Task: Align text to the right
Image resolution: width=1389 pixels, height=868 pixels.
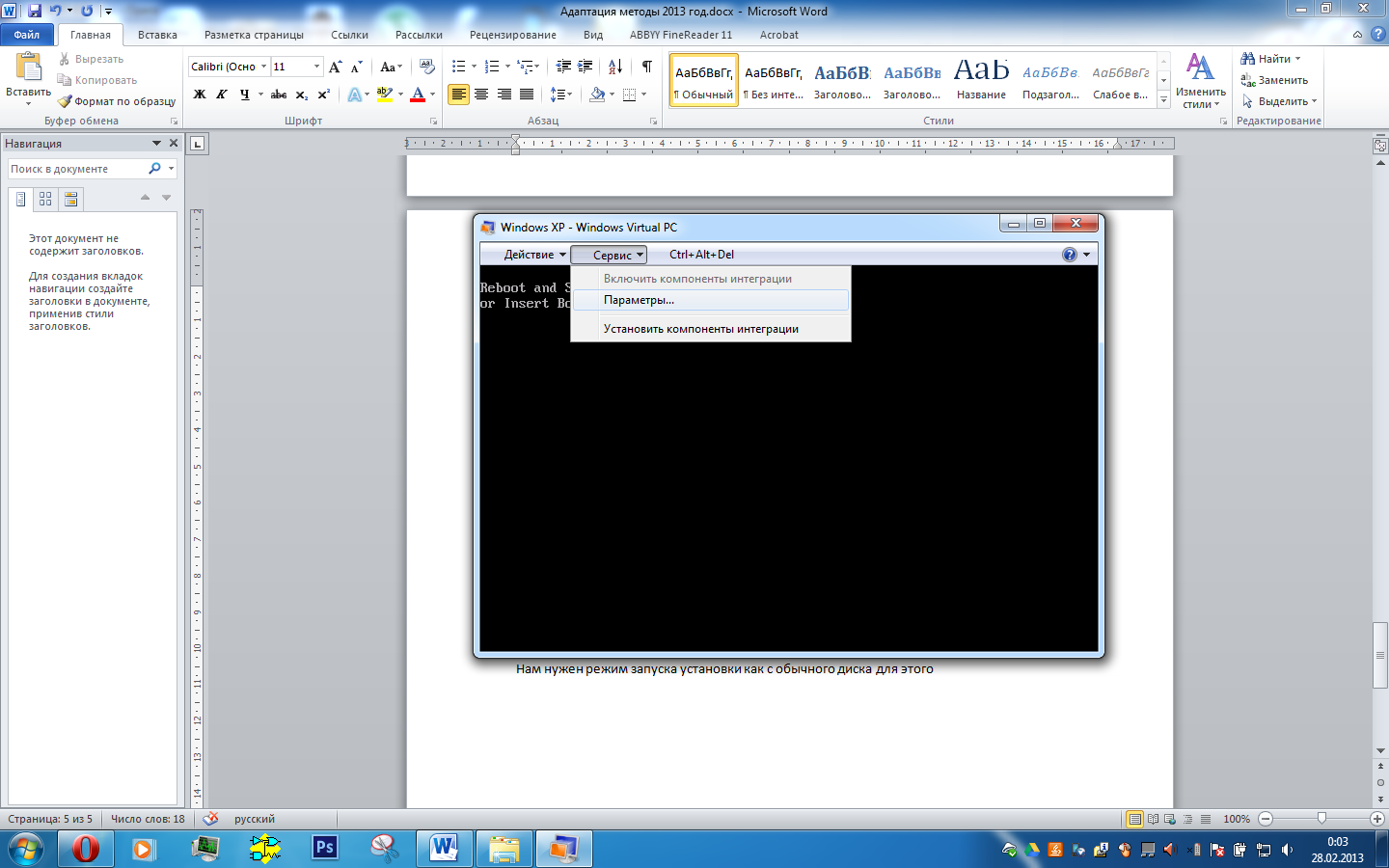Action: (504, 95)
